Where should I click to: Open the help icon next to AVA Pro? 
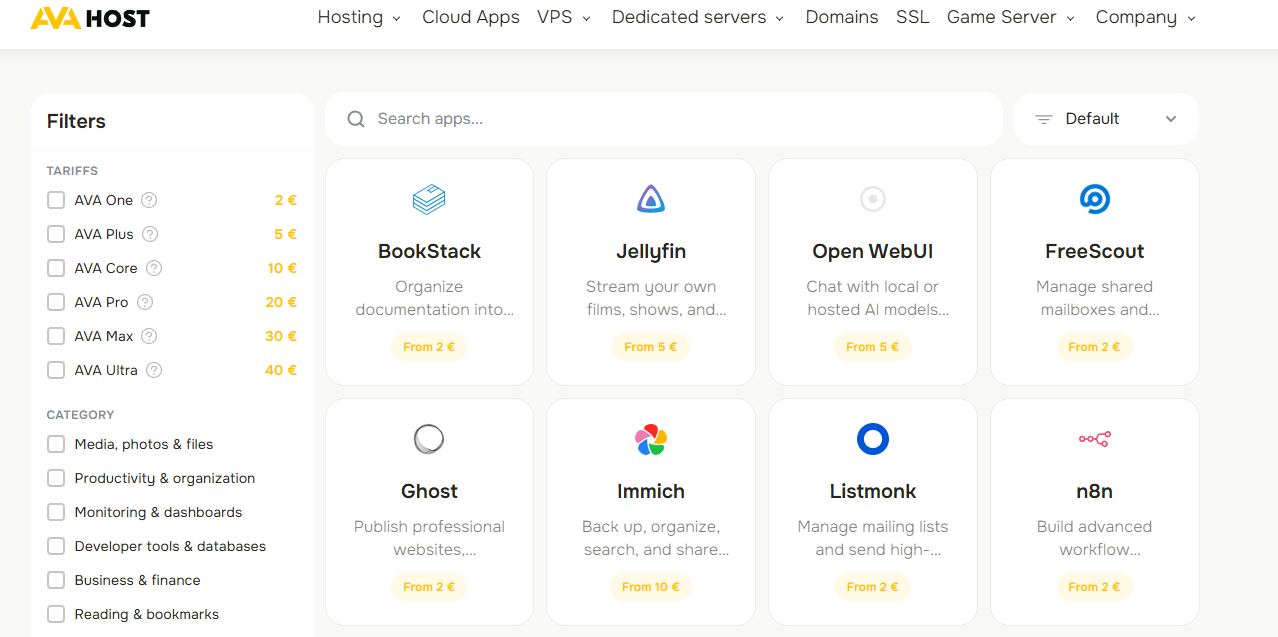coord(145,302)
